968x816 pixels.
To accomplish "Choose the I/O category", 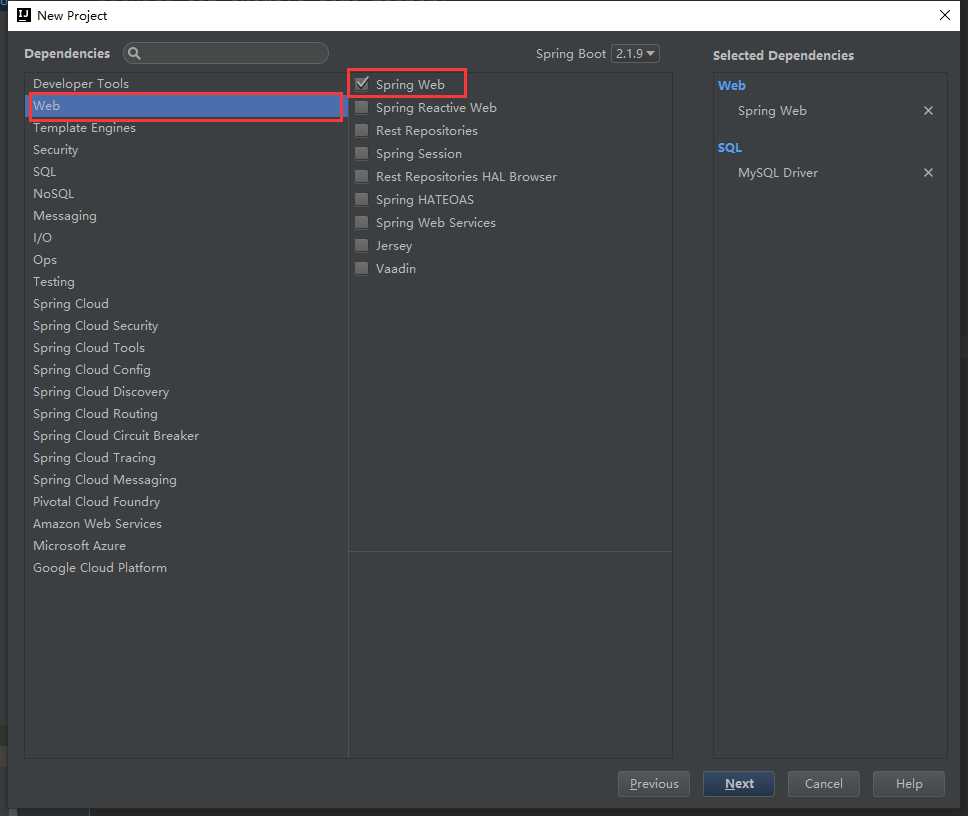I will coord(186,238).
